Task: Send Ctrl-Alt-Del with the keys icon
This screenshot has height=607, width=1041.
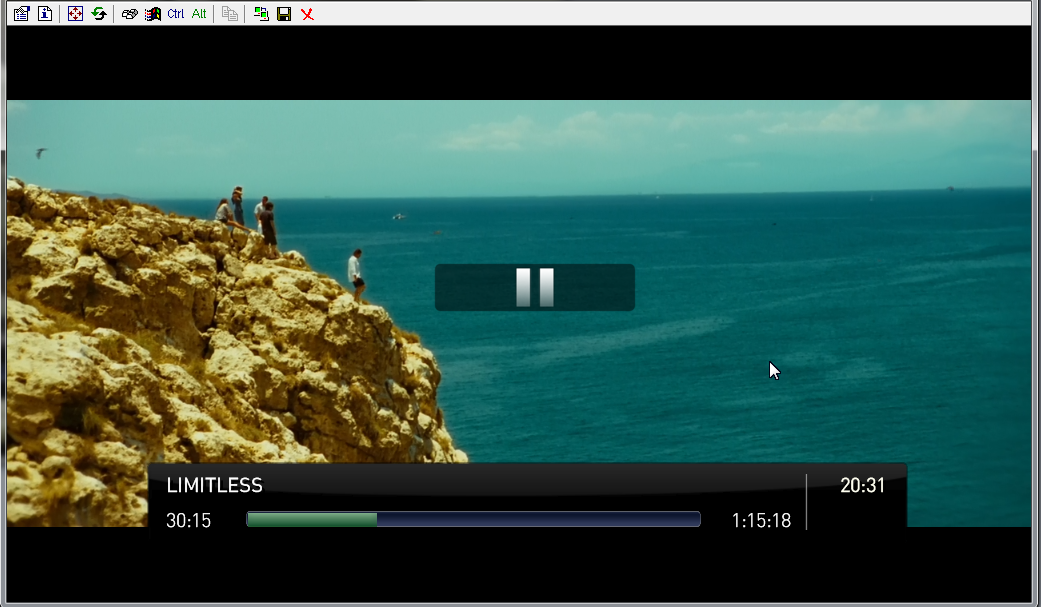Action: (x=129, y=13)
